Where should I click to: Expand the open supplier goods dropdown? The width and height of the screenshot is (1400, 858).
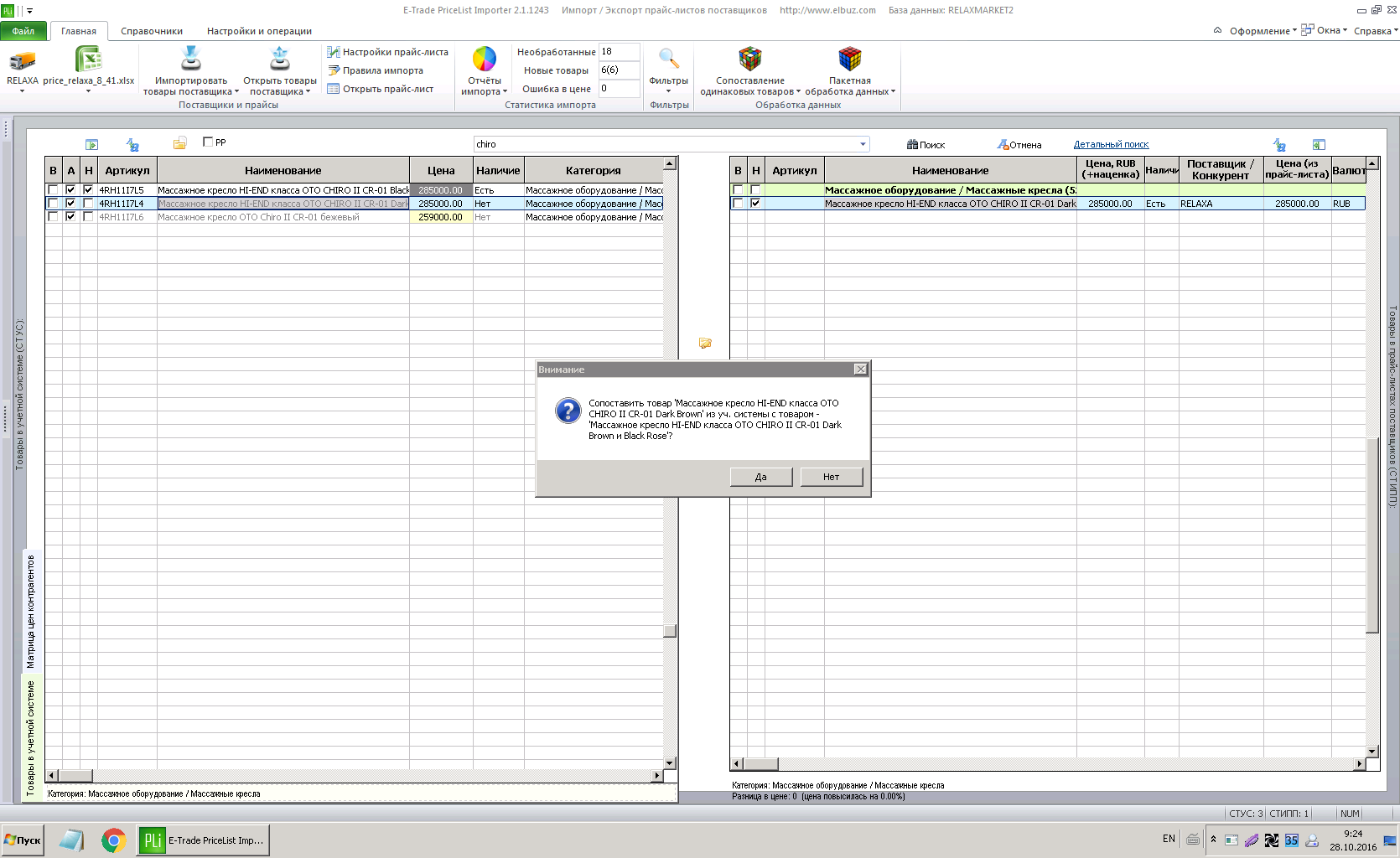tap(308, 92)
